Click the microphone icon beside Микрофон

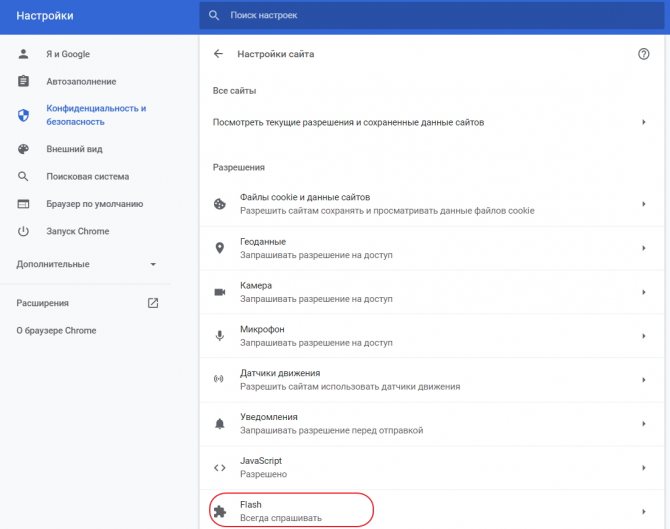(220, 336)
